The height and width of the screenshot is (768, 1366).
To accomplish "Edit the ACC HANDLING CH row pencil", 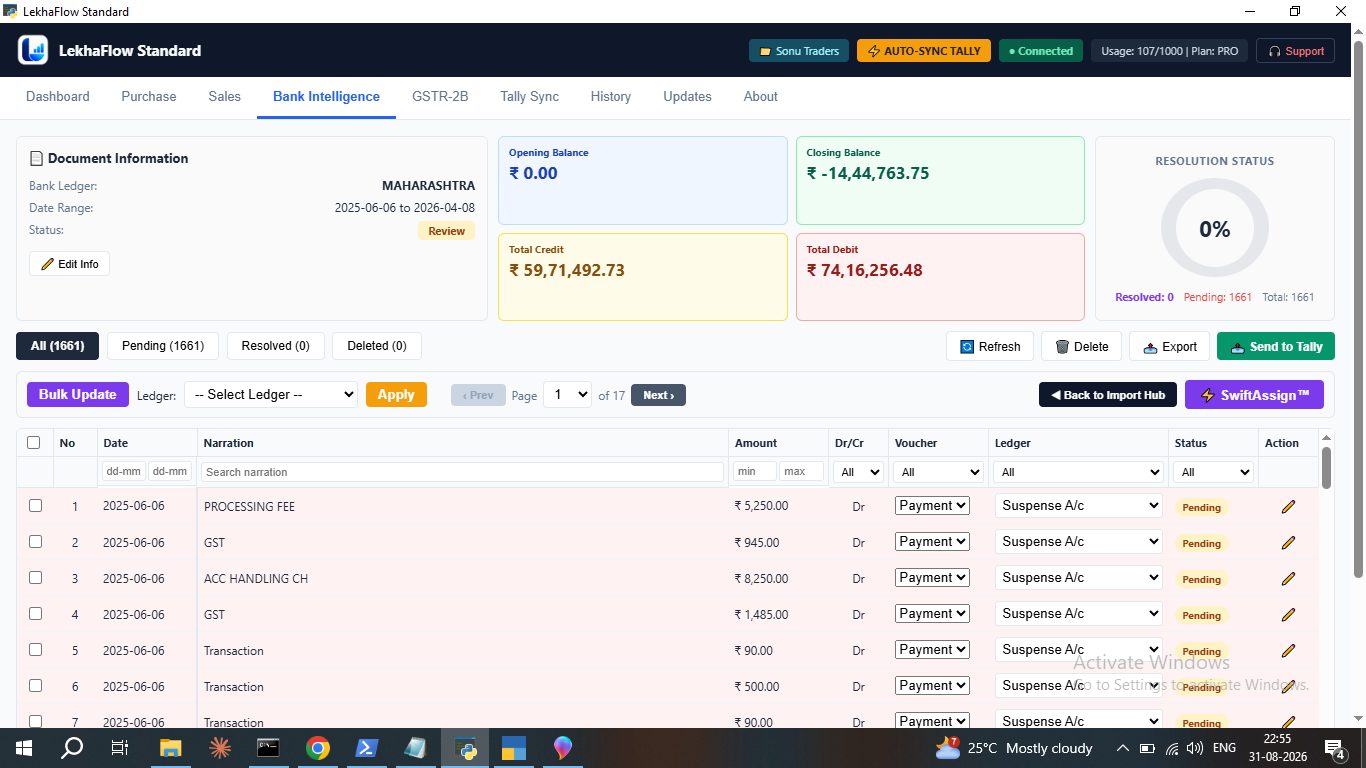I will point(1288,579).
